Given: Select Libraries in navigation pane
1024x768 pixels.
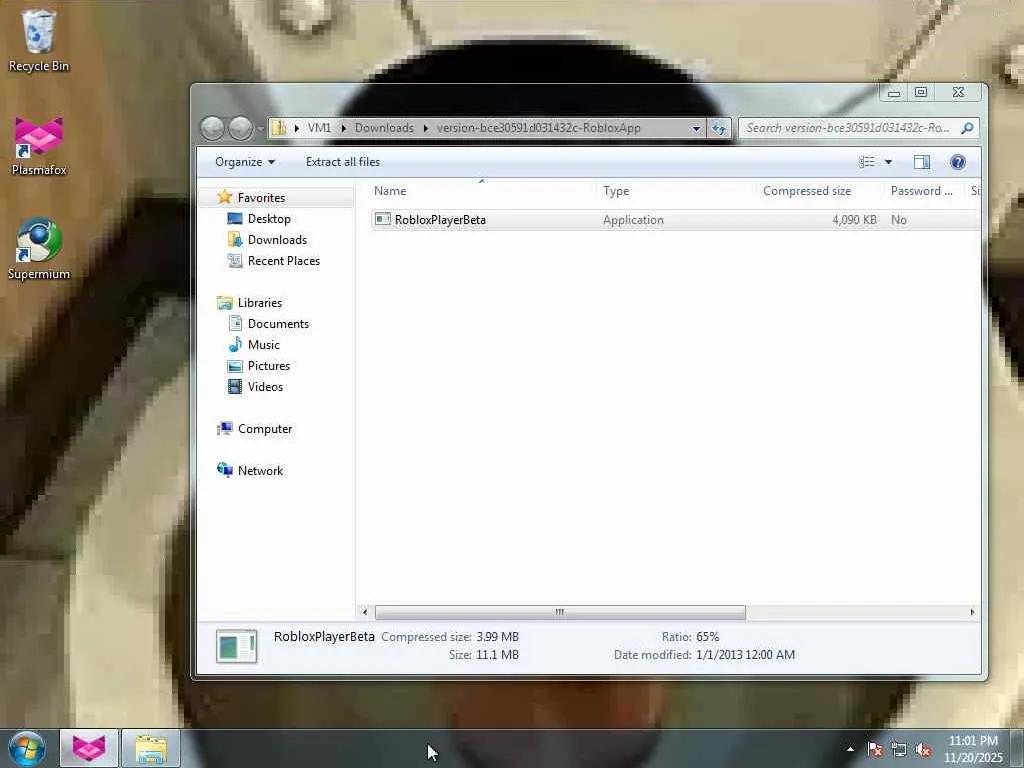Looking at the screenshot, I should tap(259, 302).
